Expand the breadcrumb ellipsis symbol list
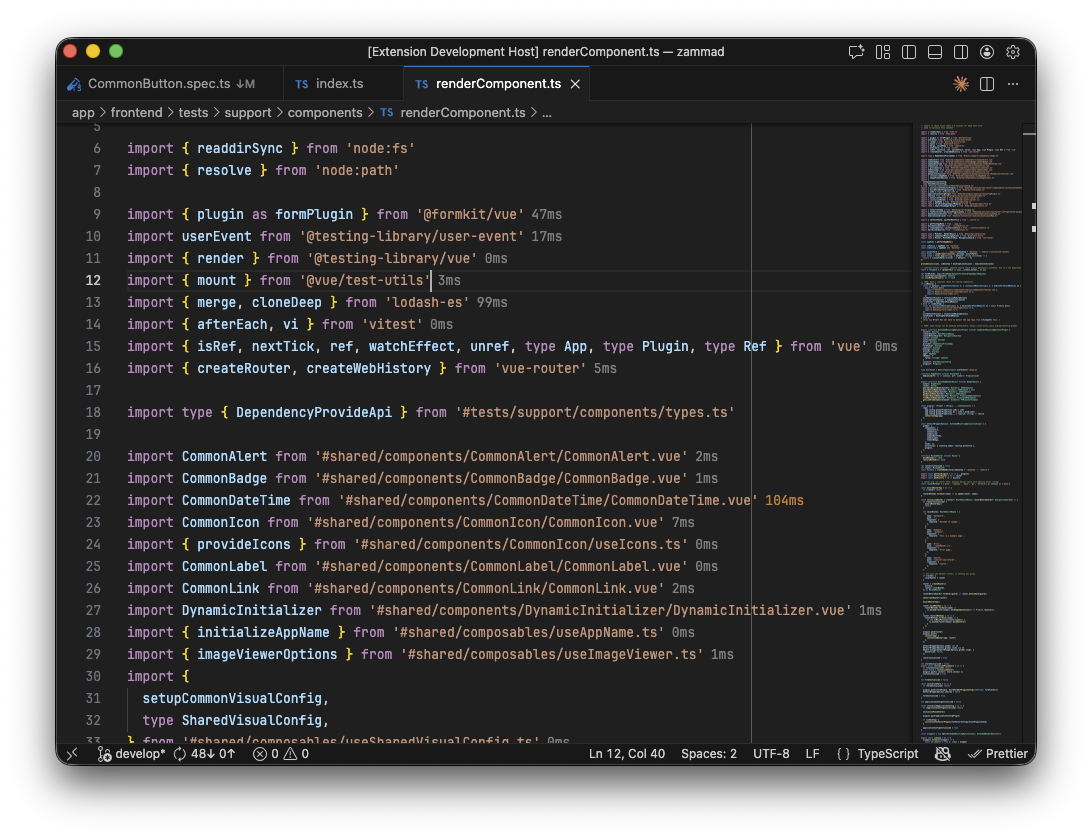This screenshot has height=839, width=1092. [x=547, y=113]
